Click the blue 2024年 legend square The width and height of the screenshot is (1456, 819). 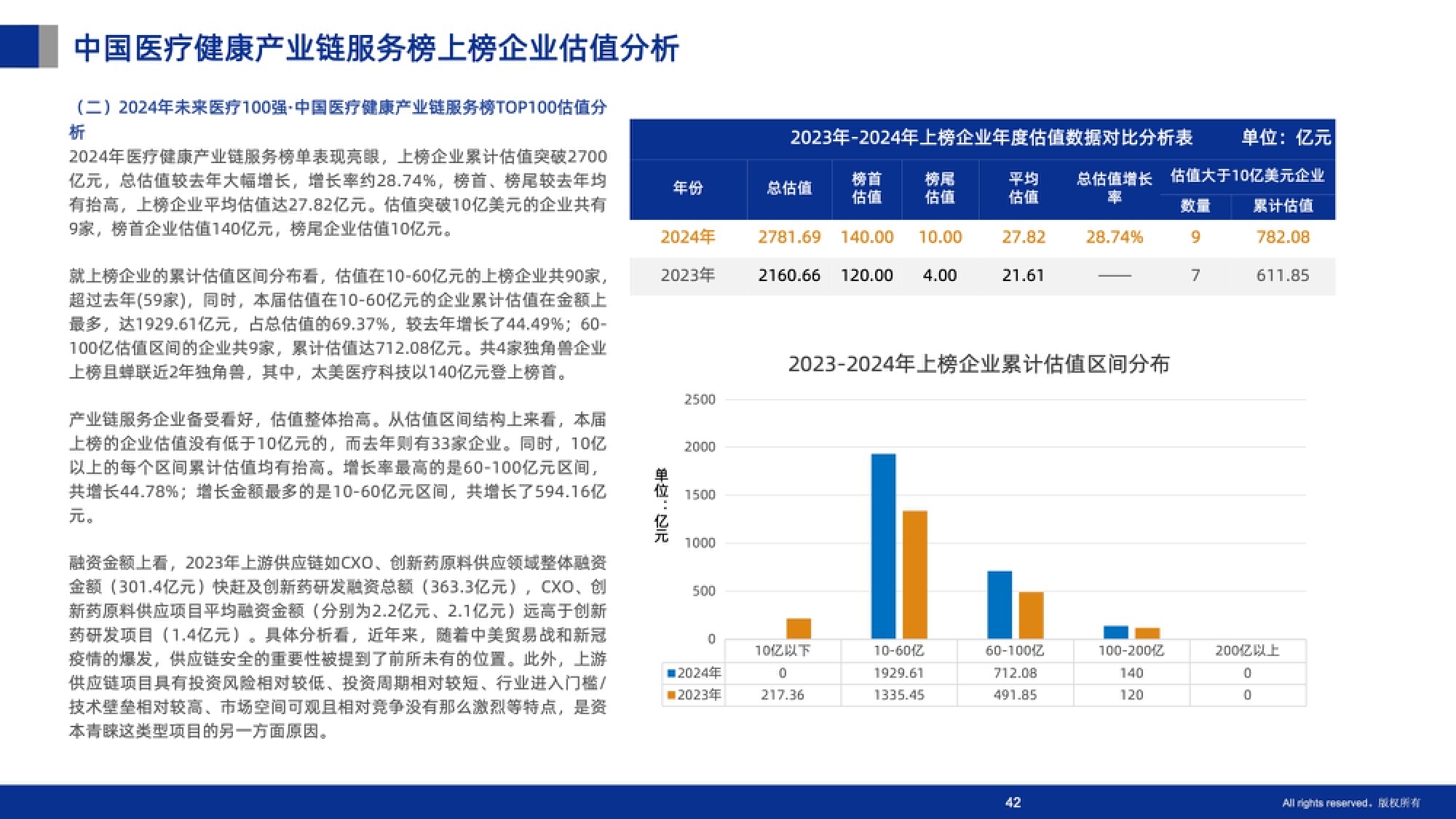click(x=671, y=673)
